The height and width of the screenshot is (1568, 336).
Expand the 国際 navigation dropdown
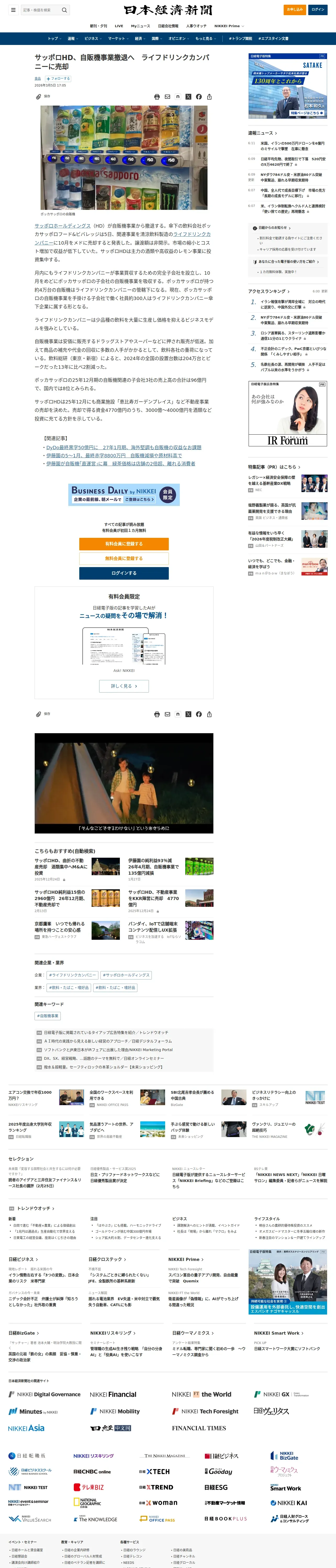click(x=157, y=38)
